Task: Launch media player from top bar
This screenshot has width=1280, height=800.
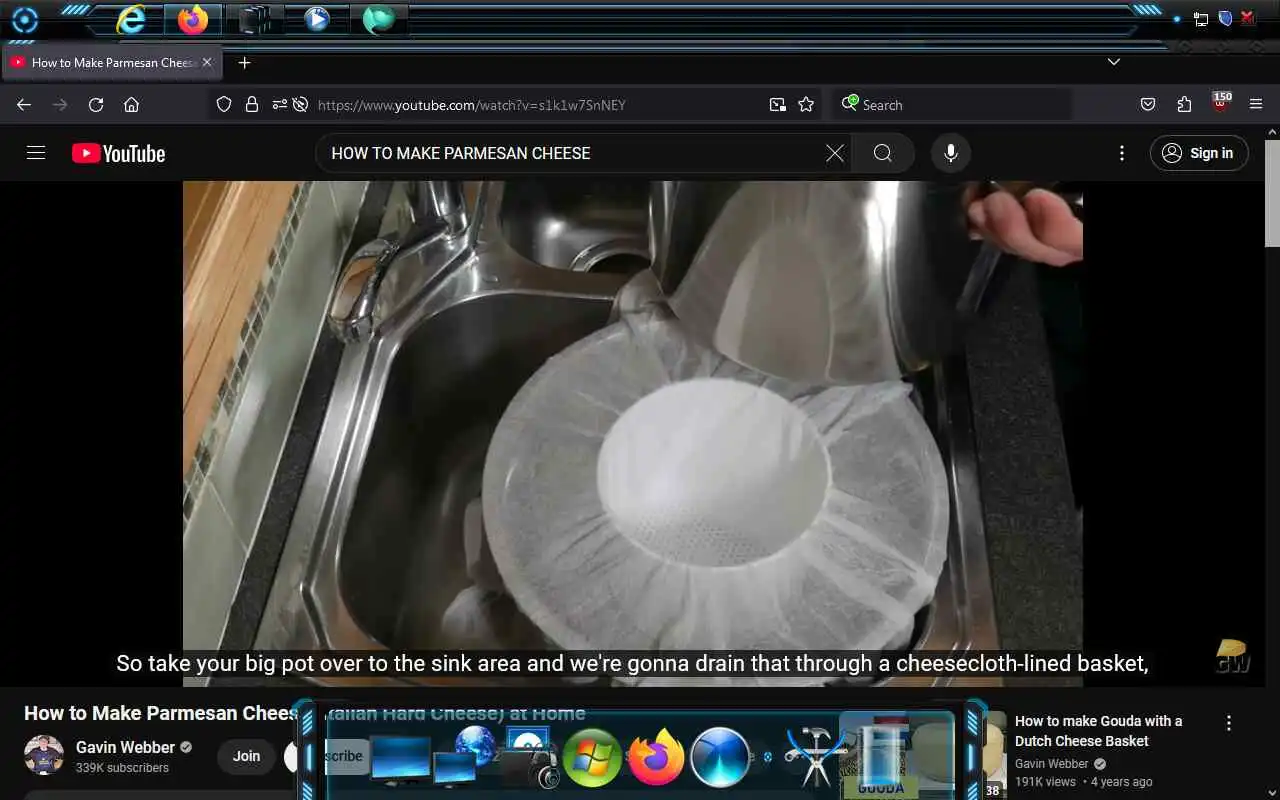Action: point(316,19)
